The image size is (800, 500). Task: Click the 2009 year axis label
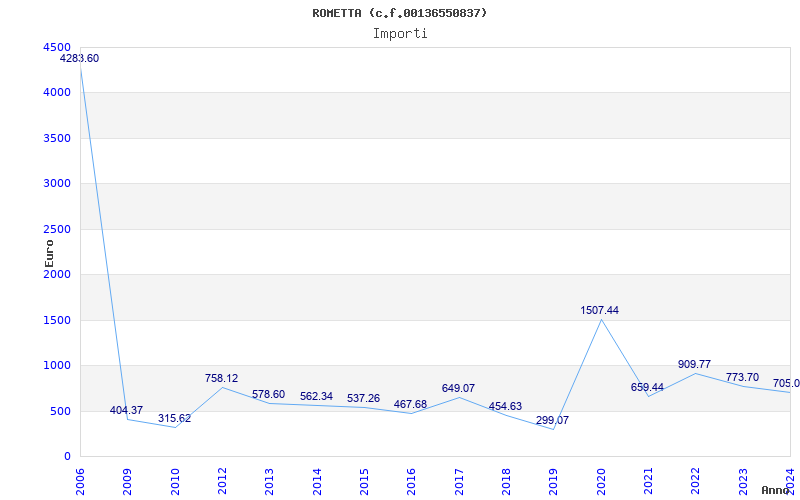(x=128, y=482)
